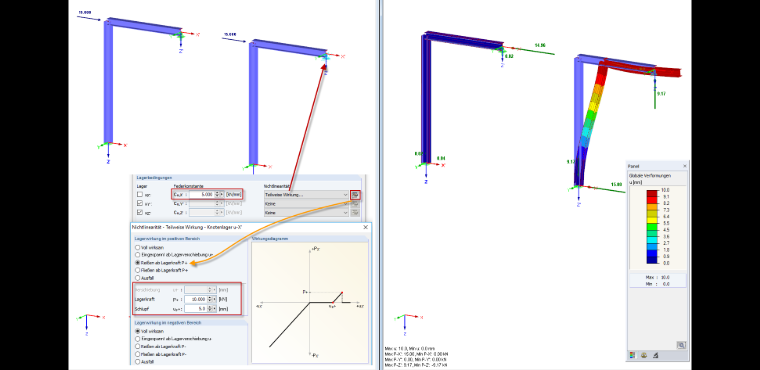Viewport: 760px width, 370px height.
Task: Open nonlinearity edit button for uY' row
Action: [x=355, y=204]
